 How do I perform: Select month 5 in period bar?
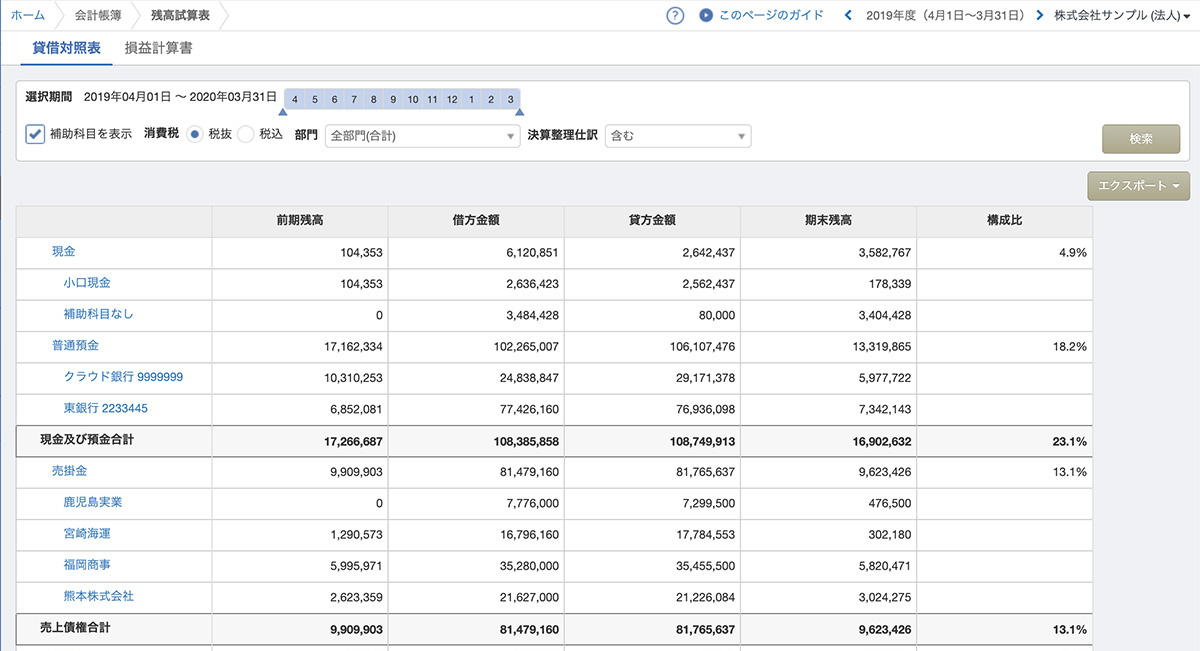314,99
